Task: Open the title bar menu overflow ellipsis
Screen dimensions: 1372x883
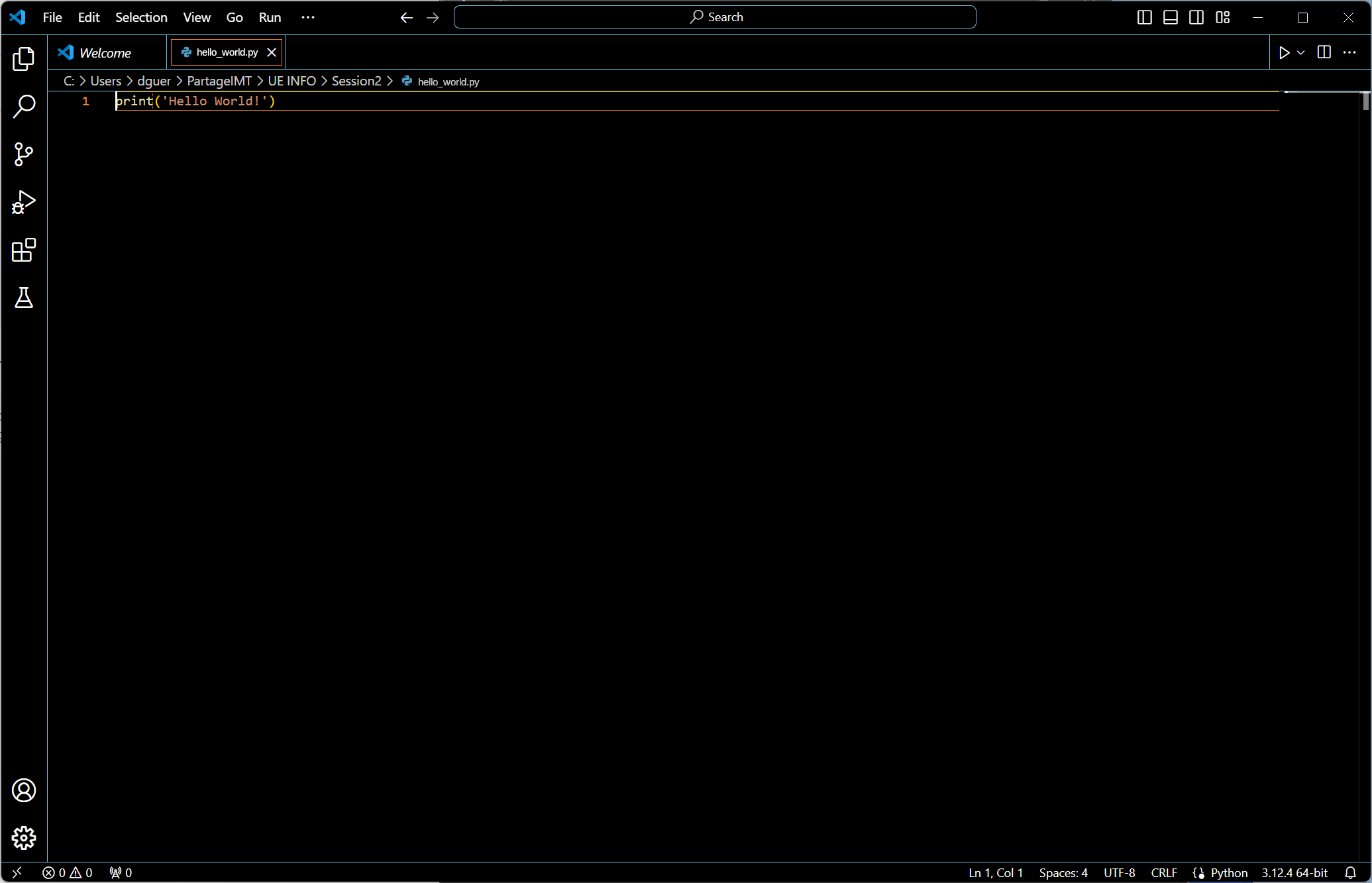Action: point(308,17)
